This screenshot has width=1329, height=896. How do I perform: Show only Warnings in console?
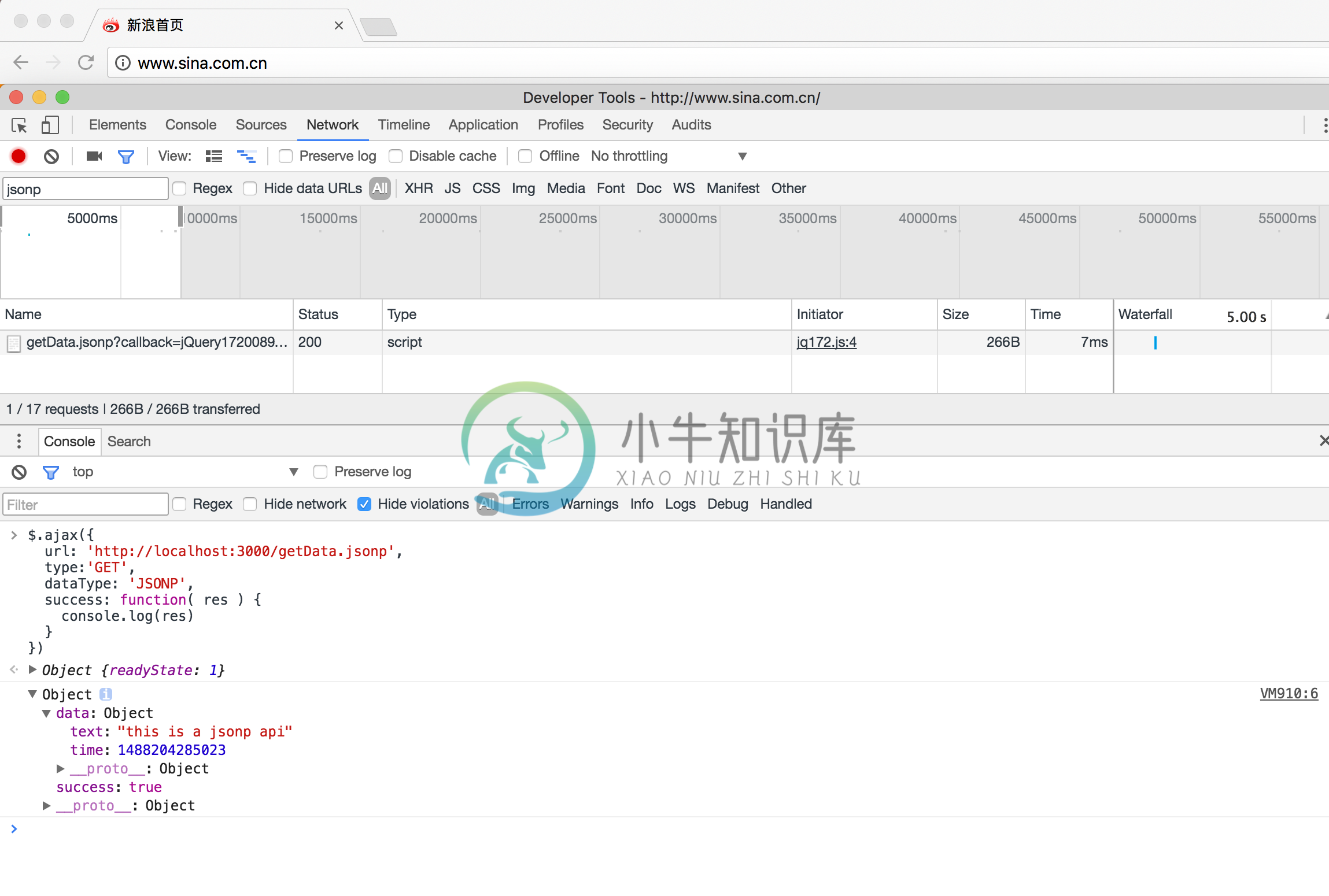pos(589,504)
